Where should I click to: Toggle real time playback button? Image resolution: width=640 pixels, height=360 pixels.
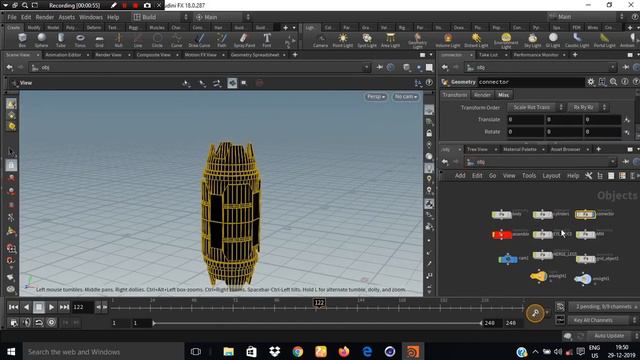coord(51,322)
